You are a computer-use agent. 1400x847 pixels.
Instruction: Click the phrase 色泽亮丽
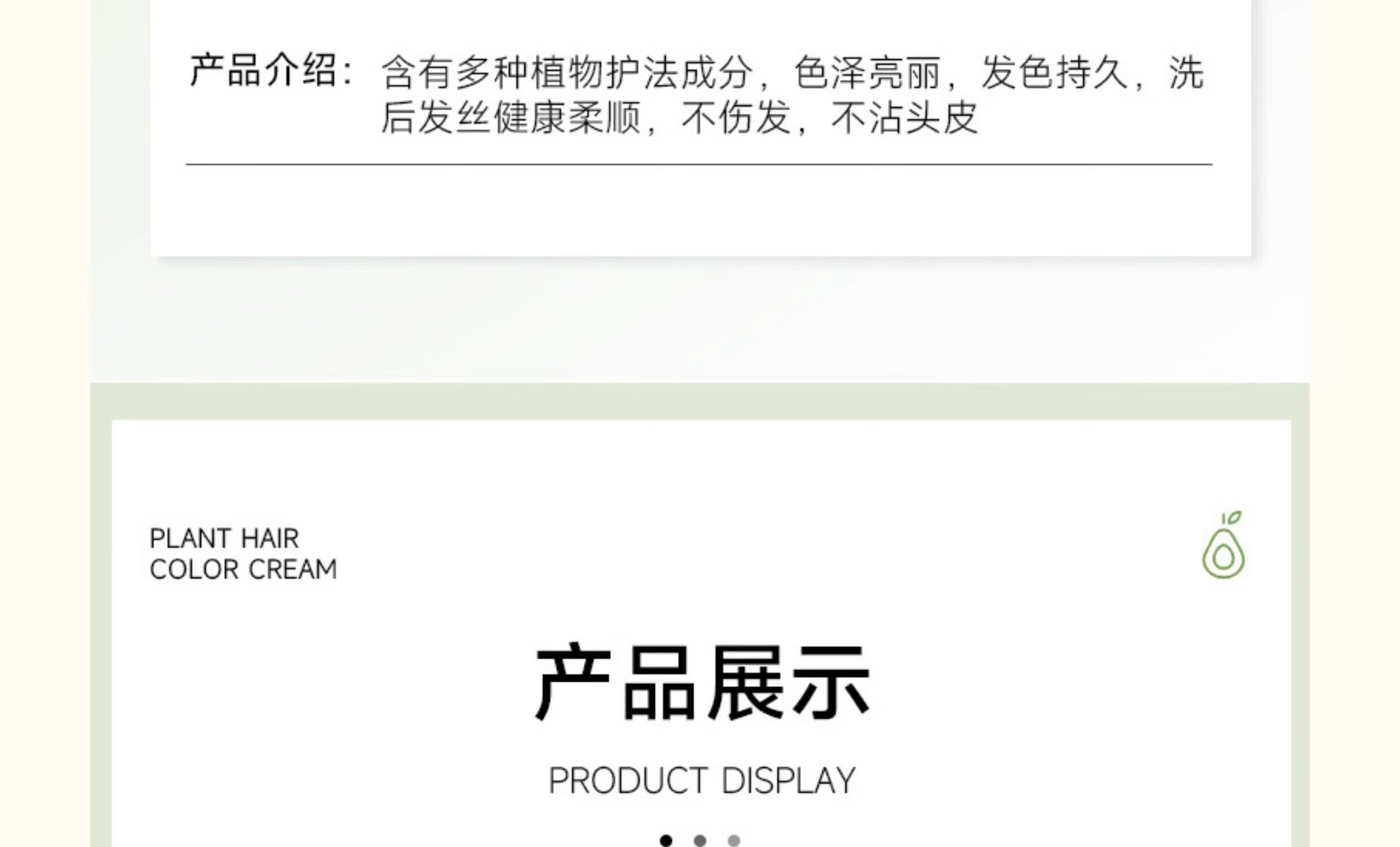tap(867, 73)
